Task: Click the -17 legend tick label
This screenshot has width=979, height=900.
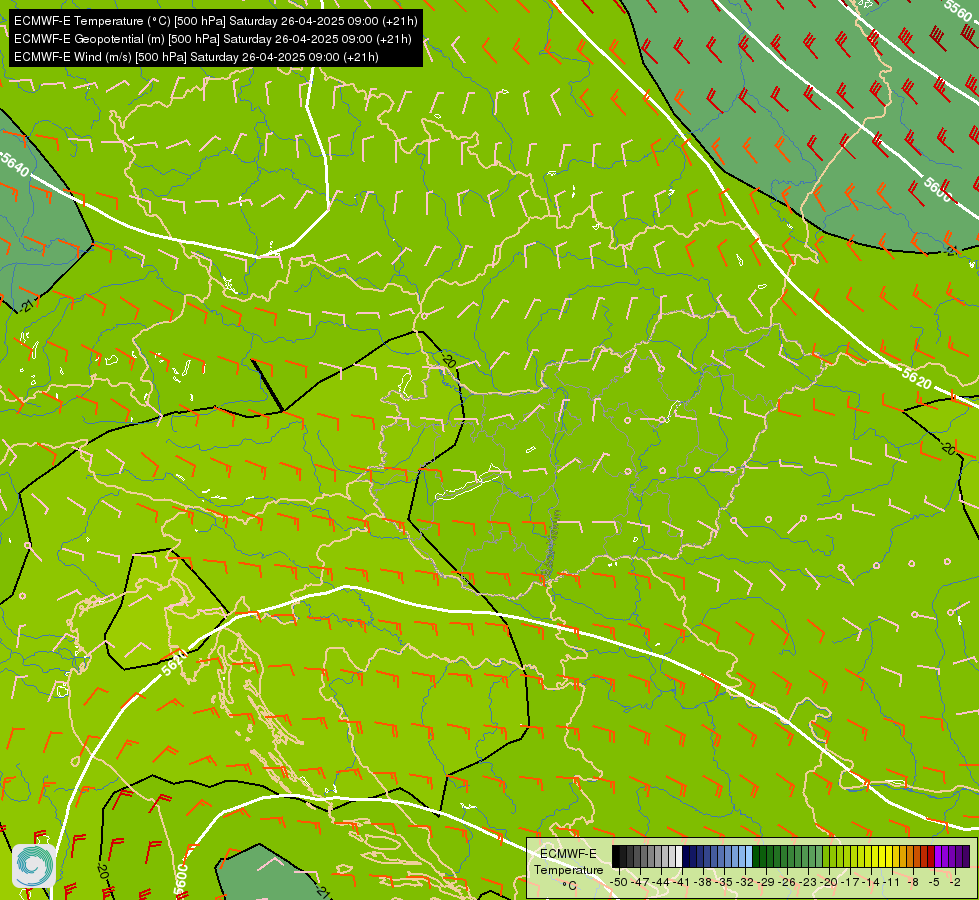Action: click(850, 882)
